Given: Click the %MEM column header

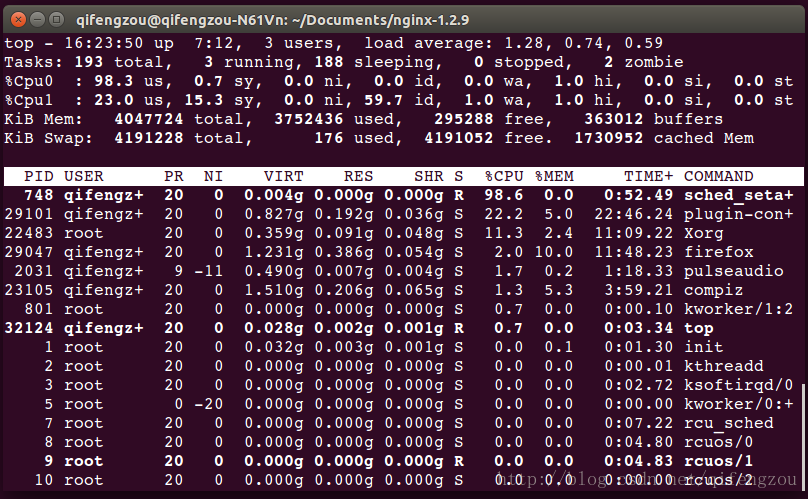Looking at the screenshot, I should click(554, 176).
